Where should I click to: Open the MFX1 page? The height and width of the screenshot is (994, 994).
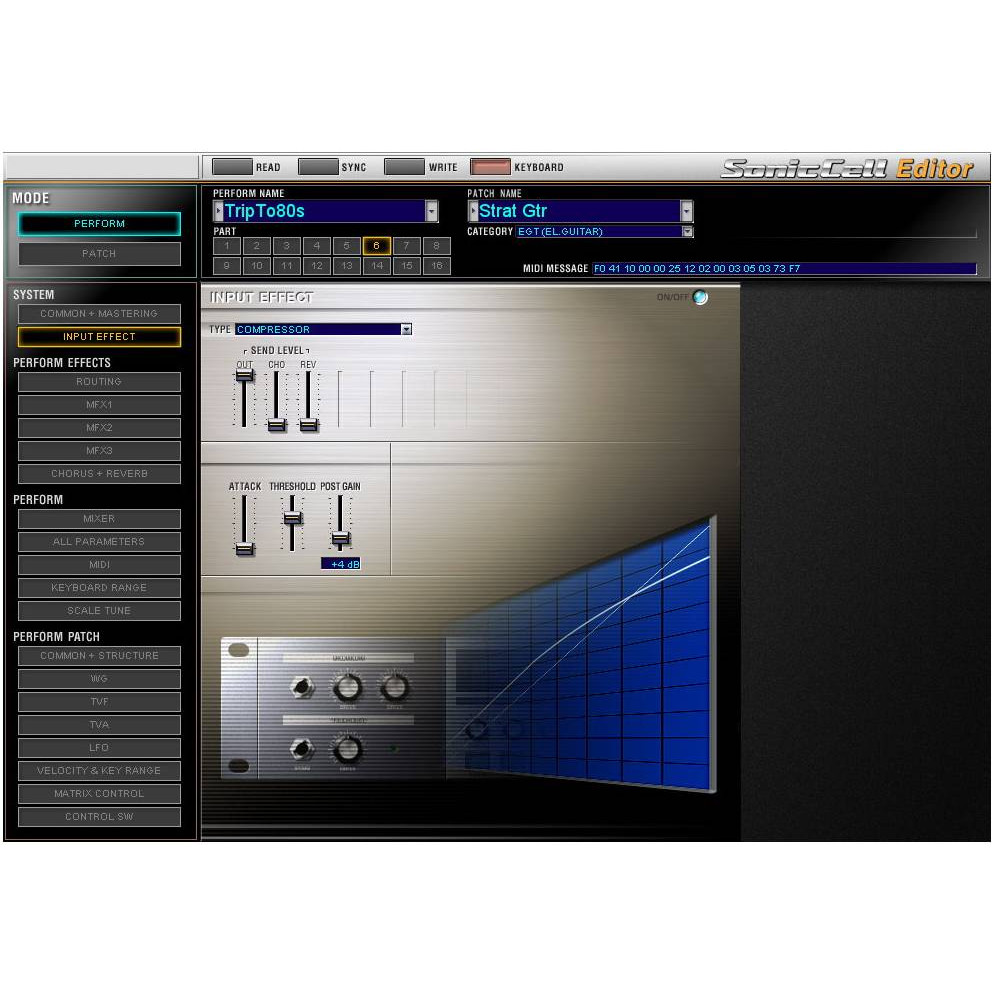click(100, 404)
